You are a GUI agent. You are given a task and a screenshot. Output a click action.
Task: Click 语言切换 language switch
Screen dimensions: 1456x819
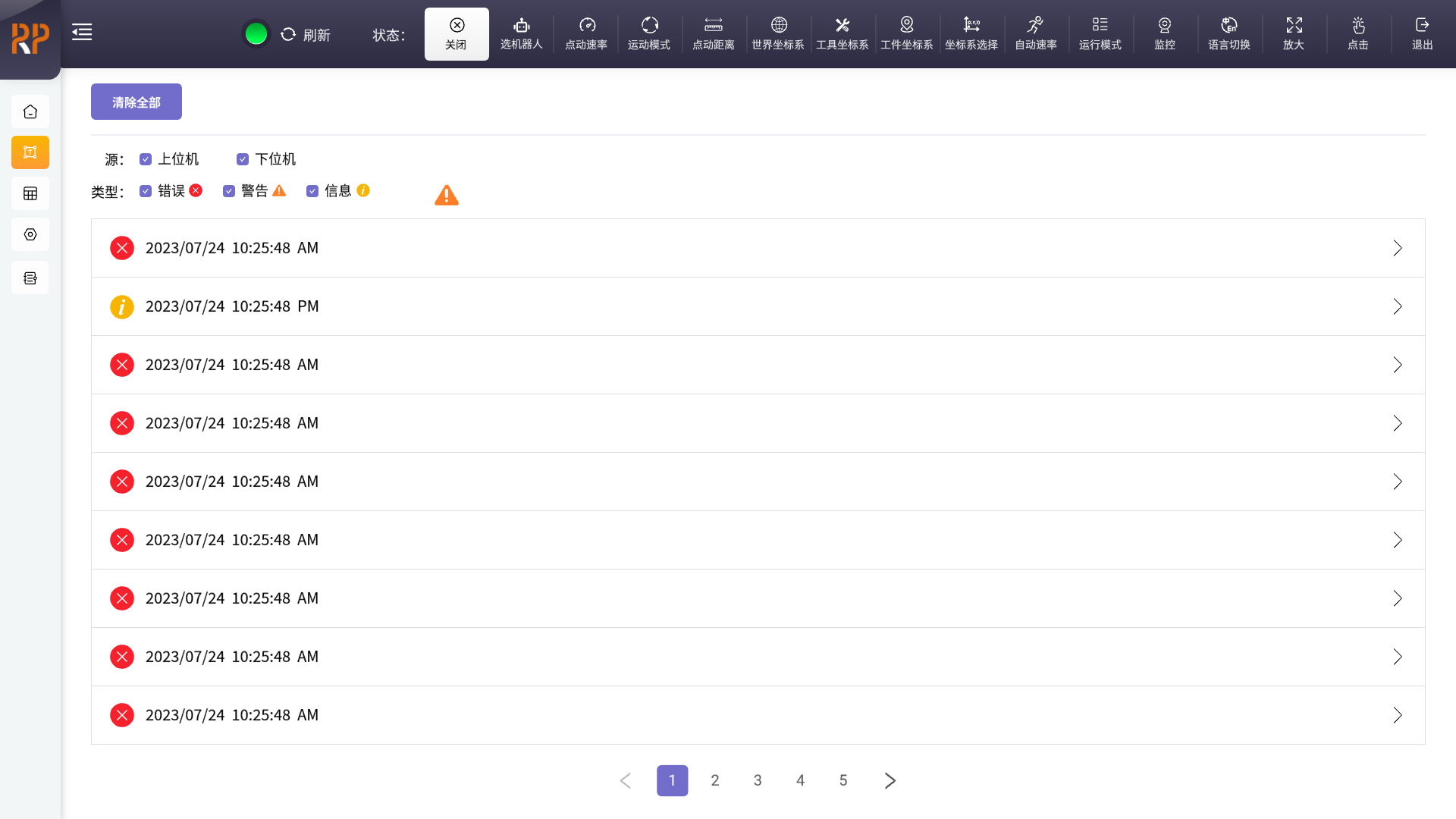pyautogui.click(x=1229, y=34)
